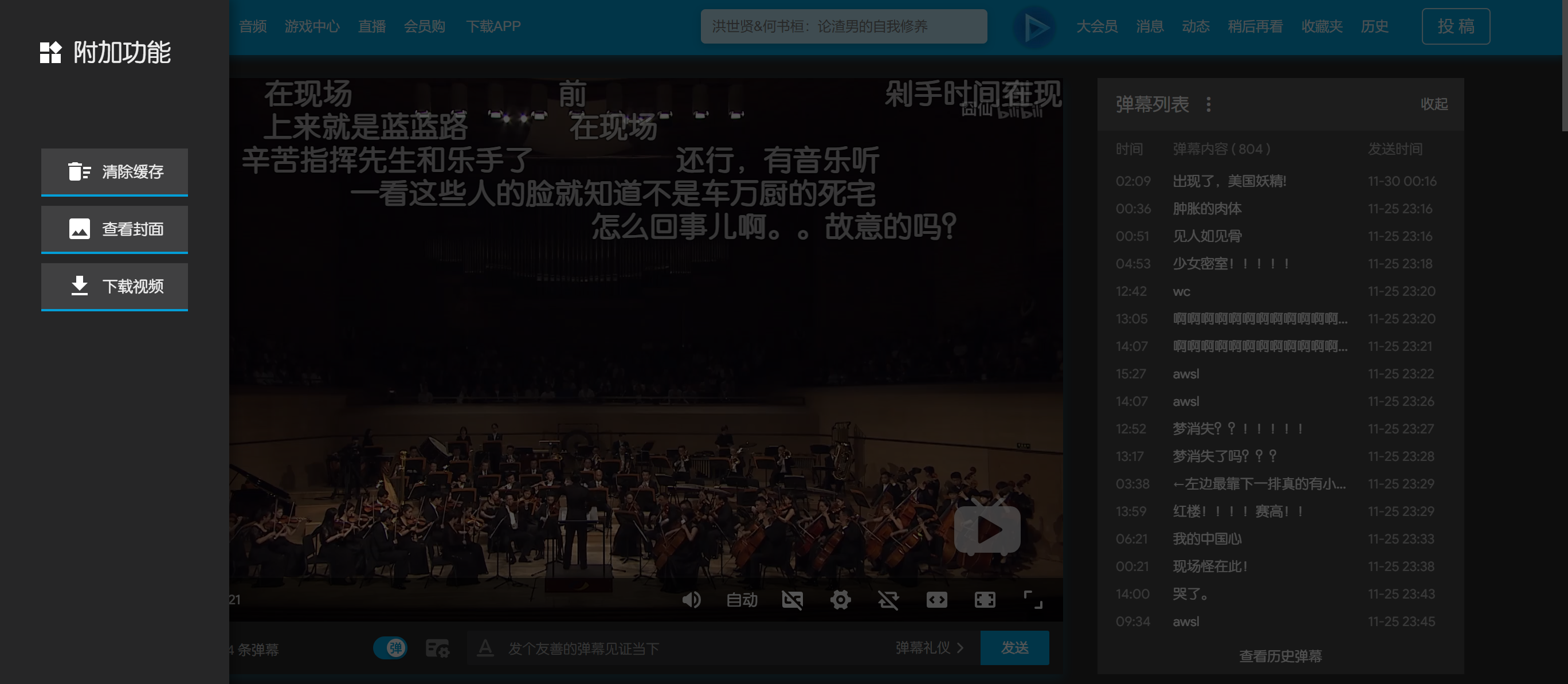Open 收藏夹 in the top navigation
Viewport: 1568px width, 684px height.
(x=1322, y=26)
